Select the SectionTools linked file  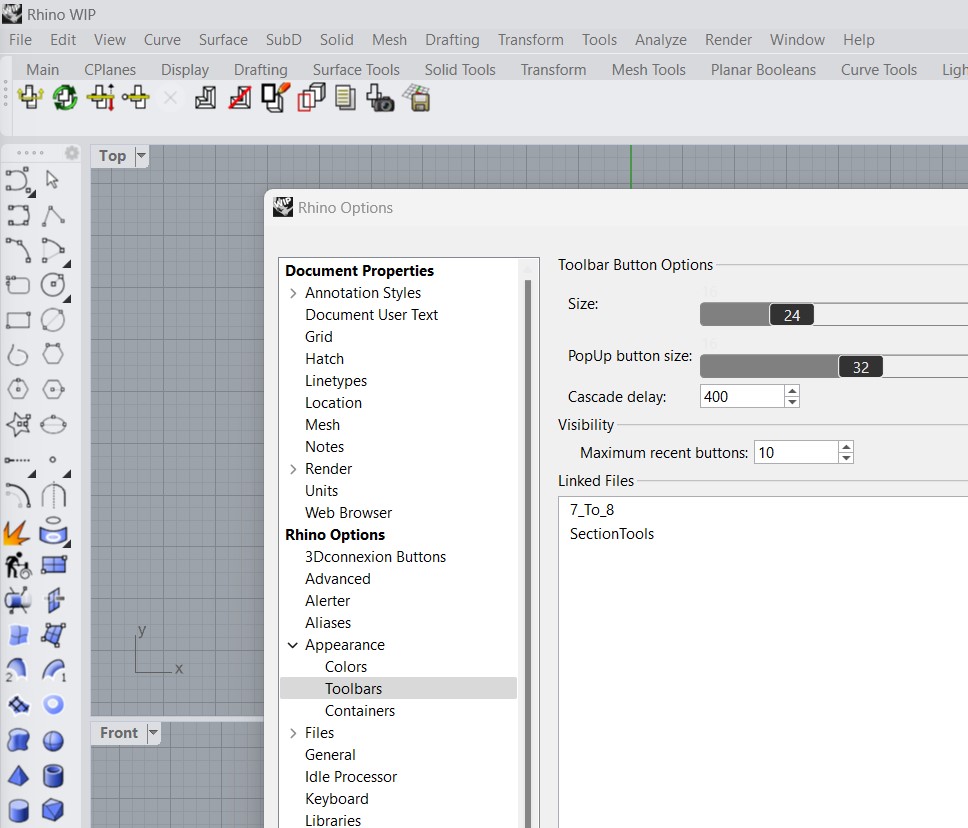[x=612, y=534]
